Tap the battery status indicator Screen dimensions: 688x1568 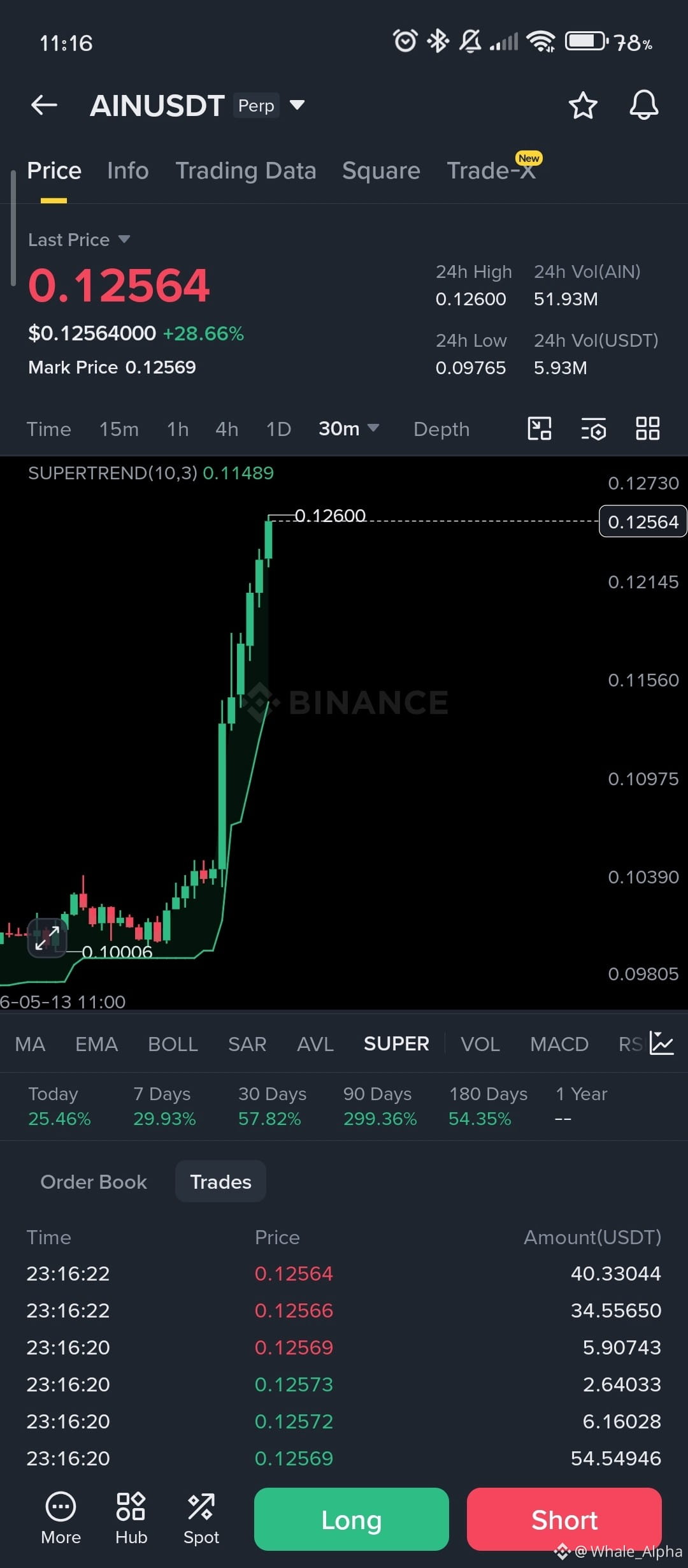coord(587,41)
